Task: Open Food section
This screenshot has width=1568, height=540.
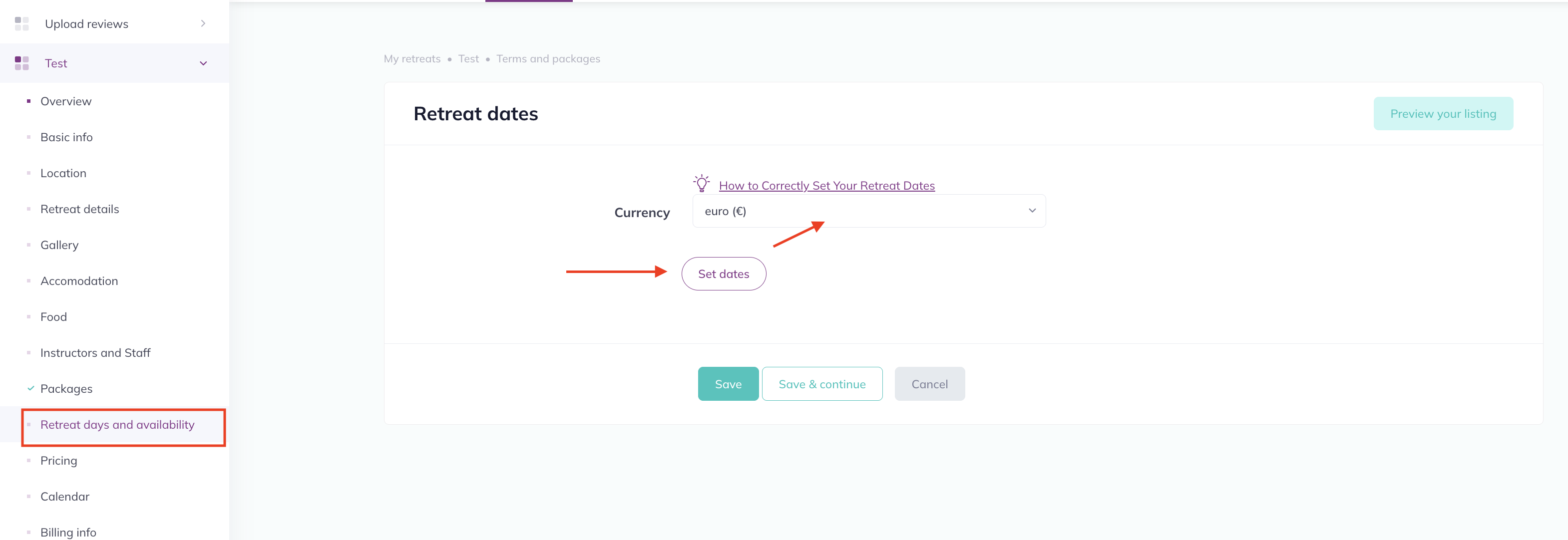Action: tap(53, 317)
